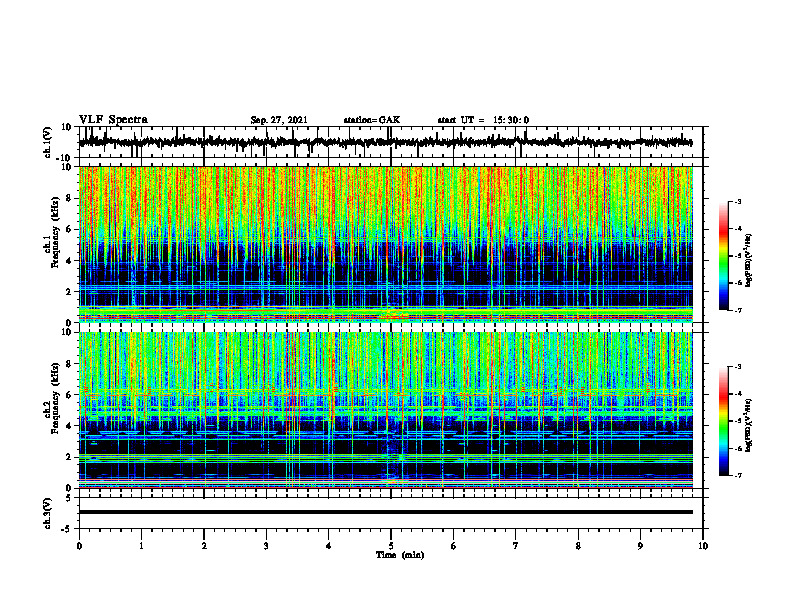Screen dimensions: 792x612
Task: Click the time axis tick label "7"
Action: (516, 546)
